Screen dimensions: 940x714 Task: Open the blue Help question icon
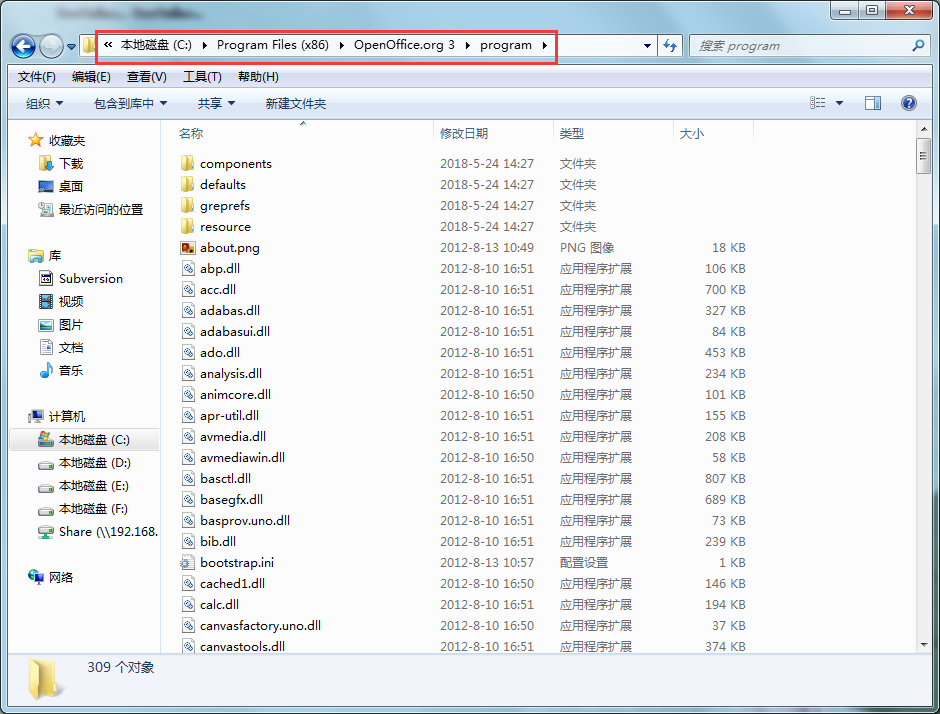tap(909, 103)
